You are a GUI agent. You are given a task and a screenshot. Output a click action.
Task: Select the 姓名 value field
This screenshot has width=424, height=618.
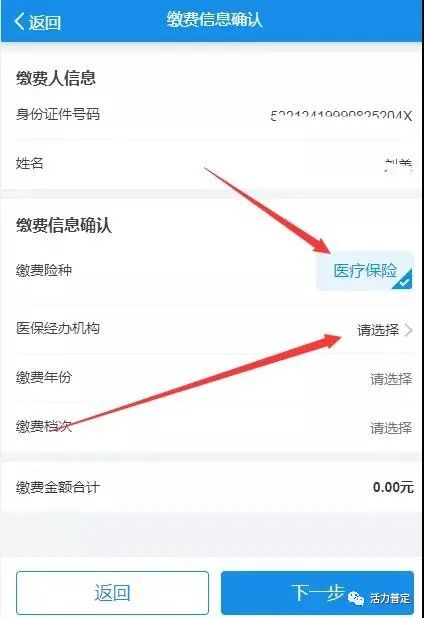pyautogui.click(x=398, y=165)
